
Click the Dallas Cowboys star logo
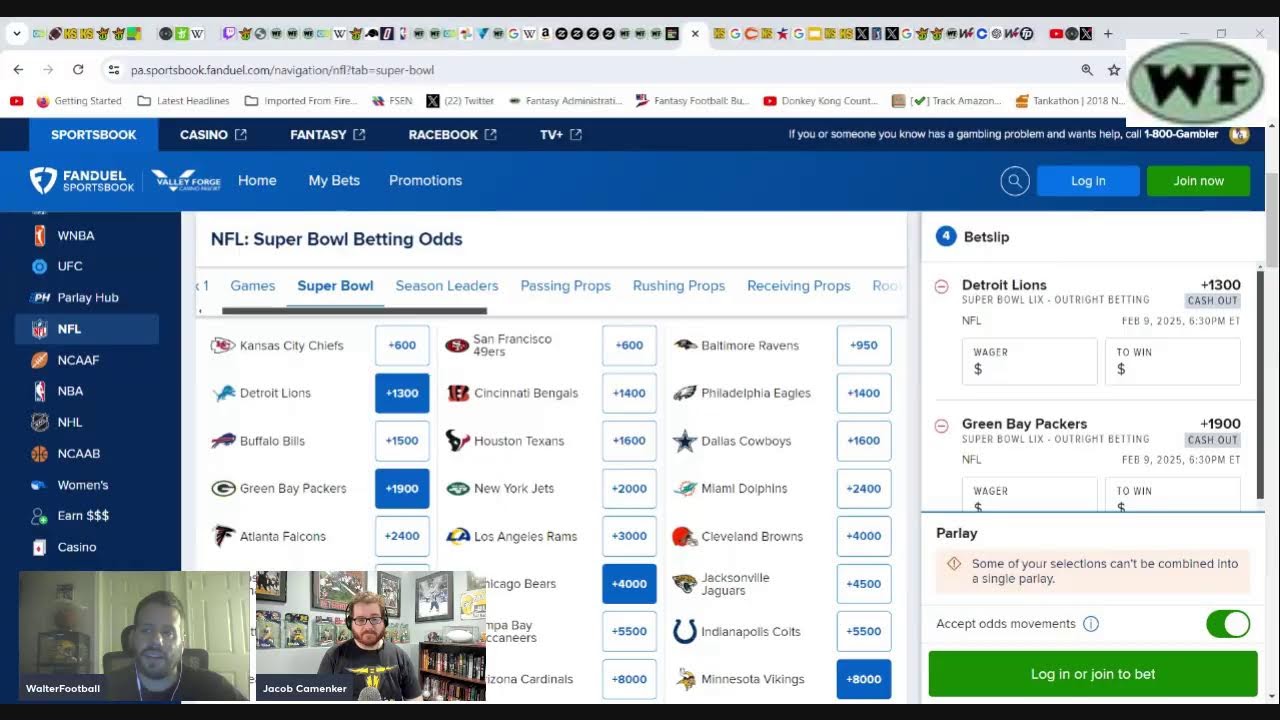(684, 441)
